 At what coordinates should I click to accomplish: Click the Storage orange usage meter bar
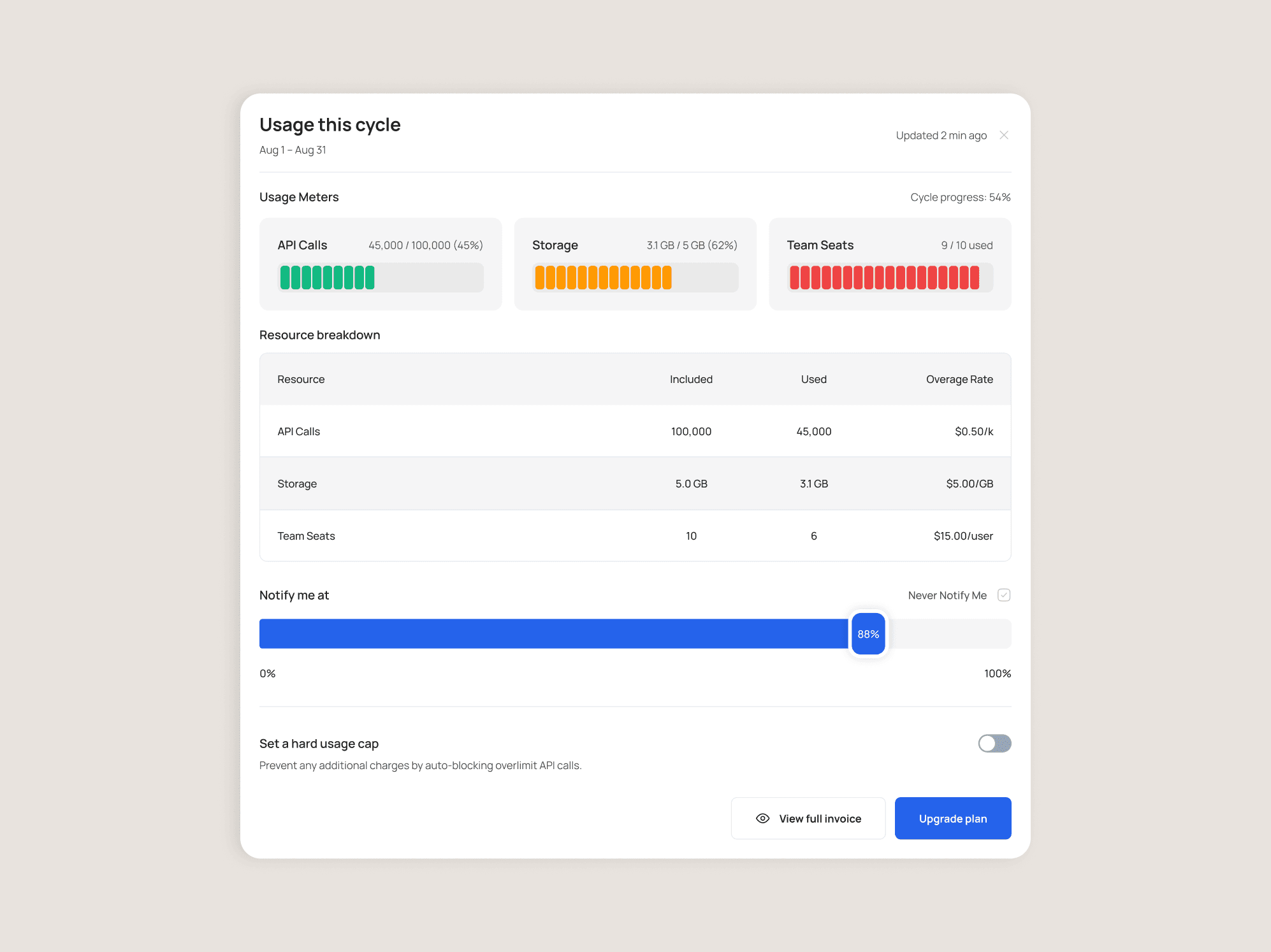[x=635, y=278]
